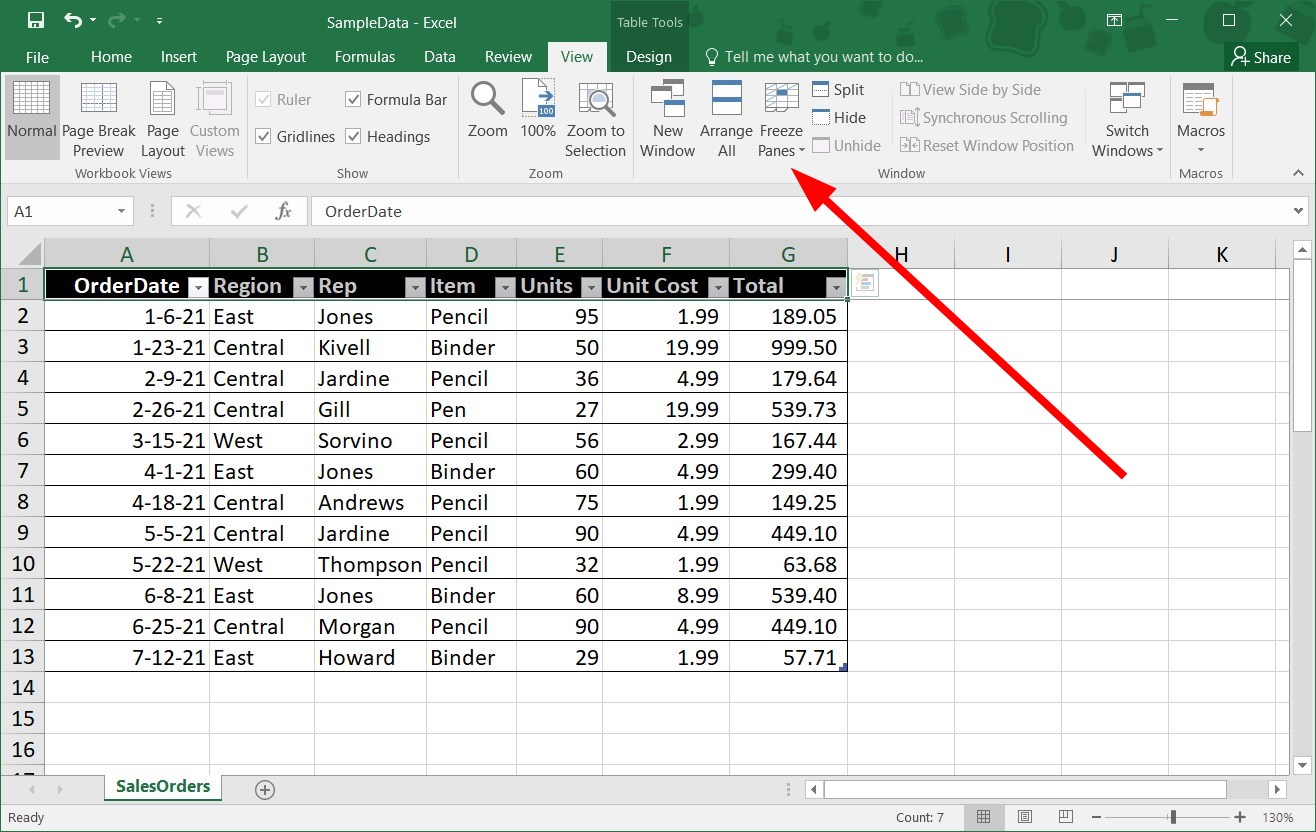Screen dimensions: 1316x832
Task: Open the Unit Cost filter dropdown
Action: (x=718, y=287)
